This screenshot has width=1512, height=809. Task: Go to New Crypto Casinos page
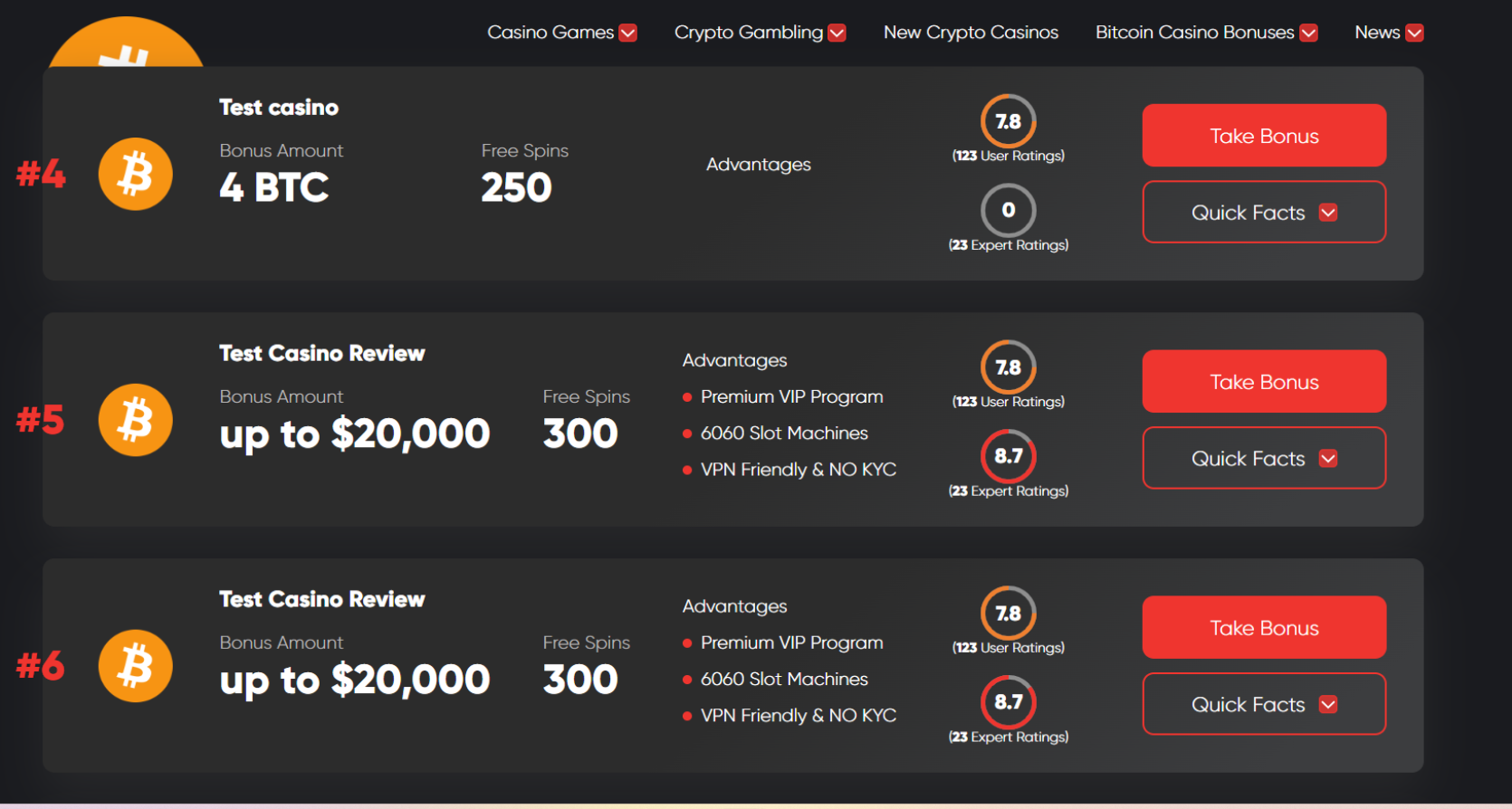pyautogui.click(x=971, y=33)
